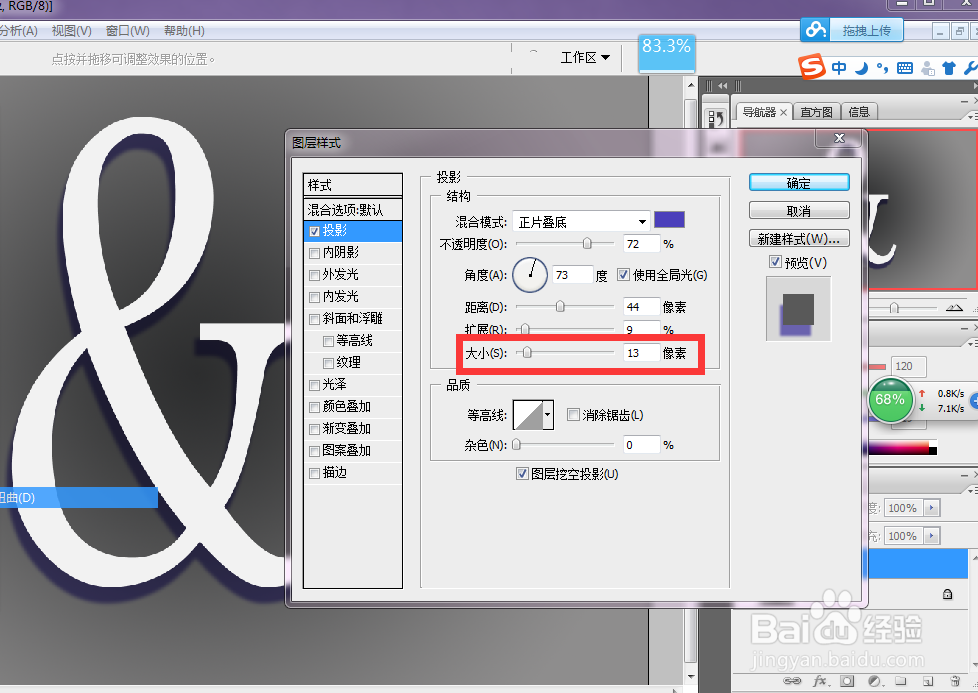Screen dimensions: 978x693
Task: Click the 大小 input field showing 13
Action: [x=641, y=351]
